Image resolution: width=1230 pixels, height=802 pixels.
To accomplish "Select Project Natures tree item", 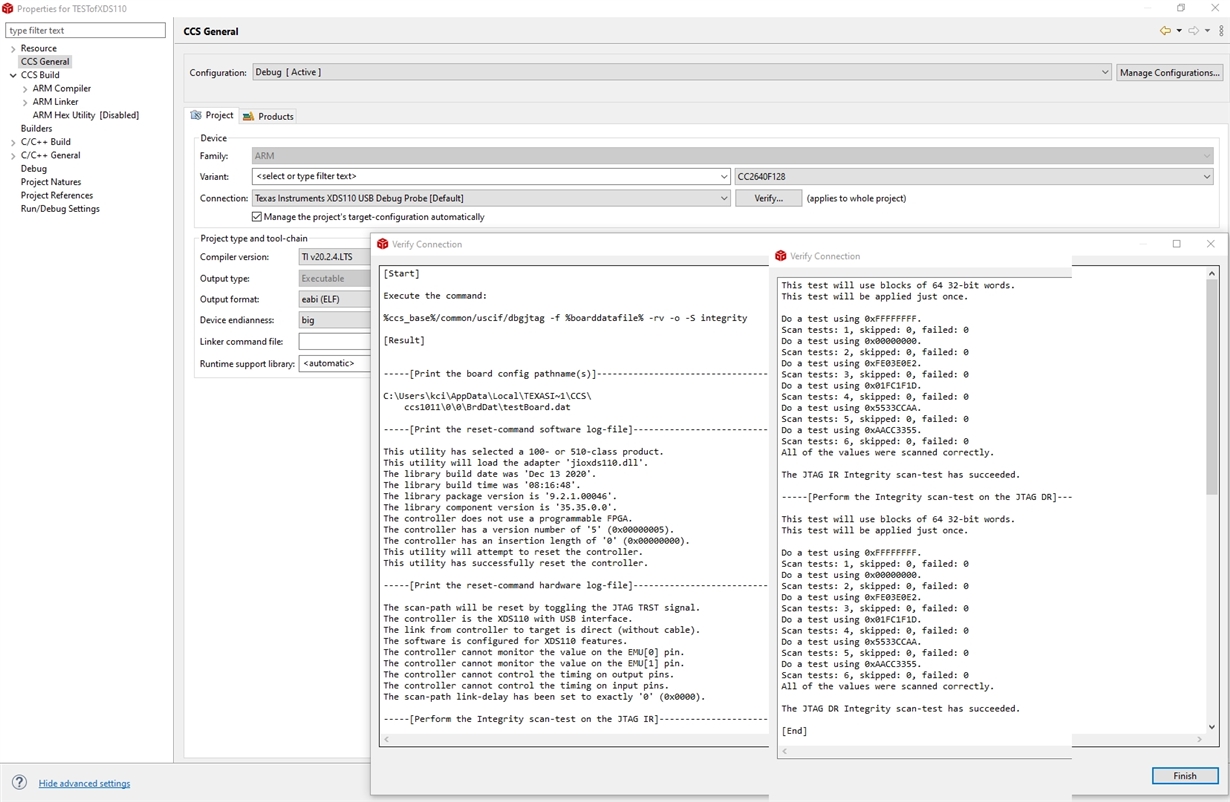I will click(51, 182).
